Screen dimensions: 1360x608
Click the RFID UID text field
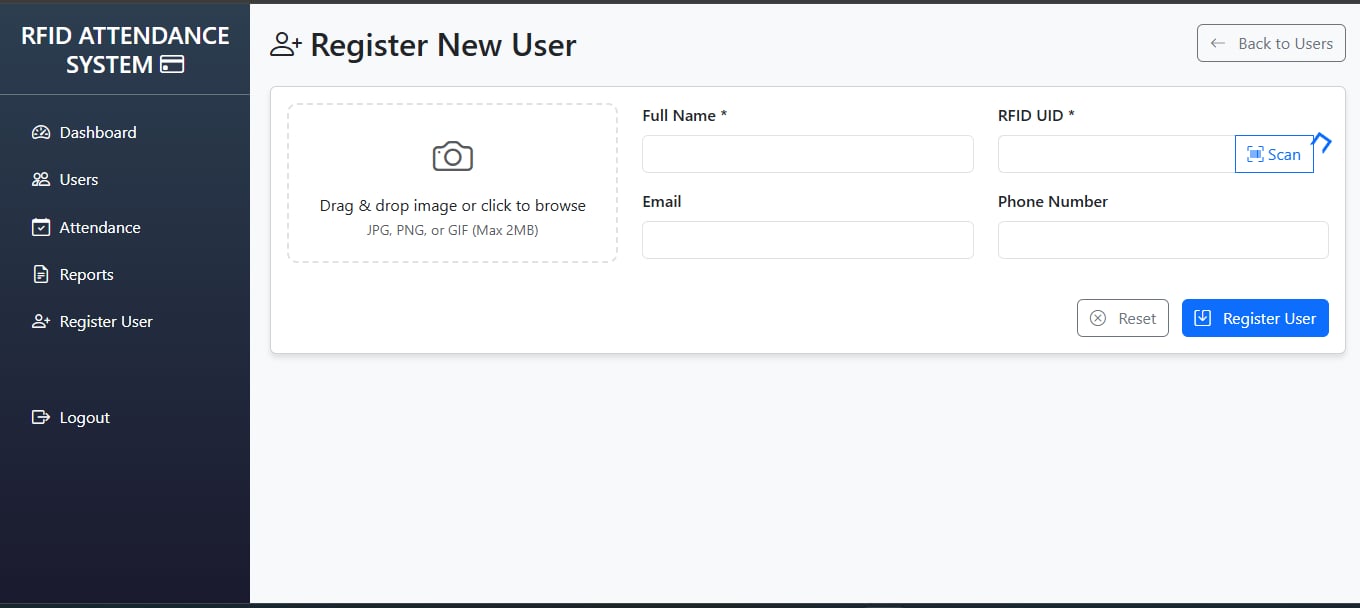1116,154
